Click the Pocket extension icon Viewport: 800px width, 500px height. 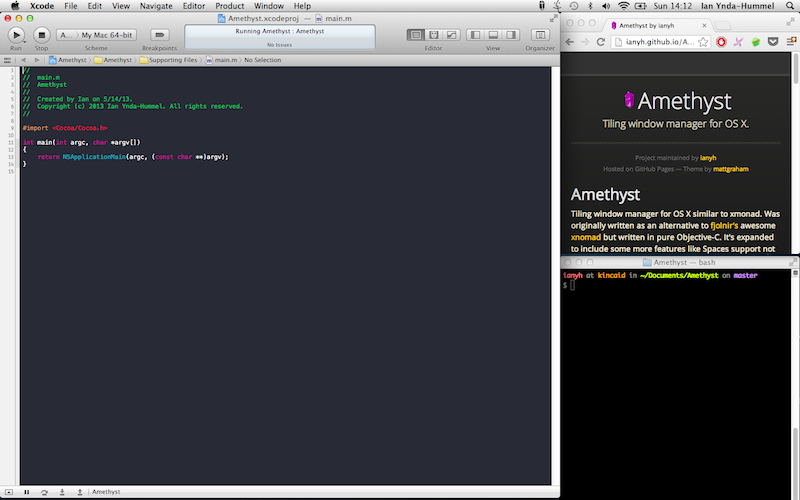[x=773, y=42]
